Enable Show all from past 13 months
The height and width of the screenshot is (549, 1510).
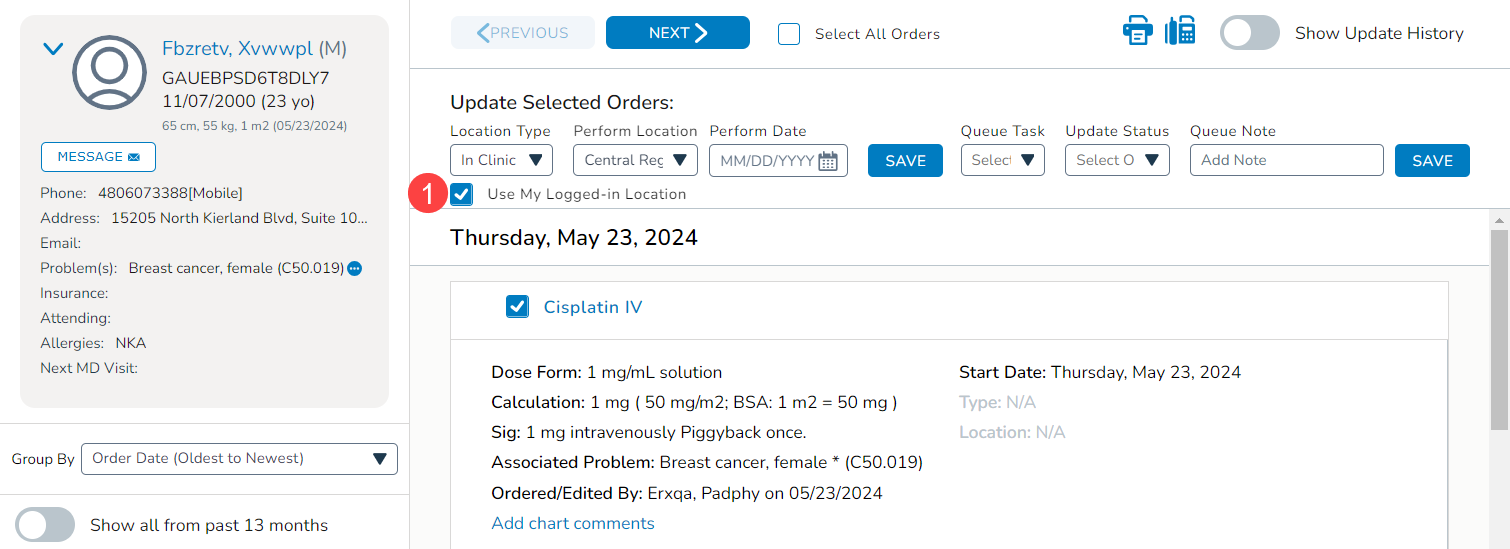[x=45, y=525]
